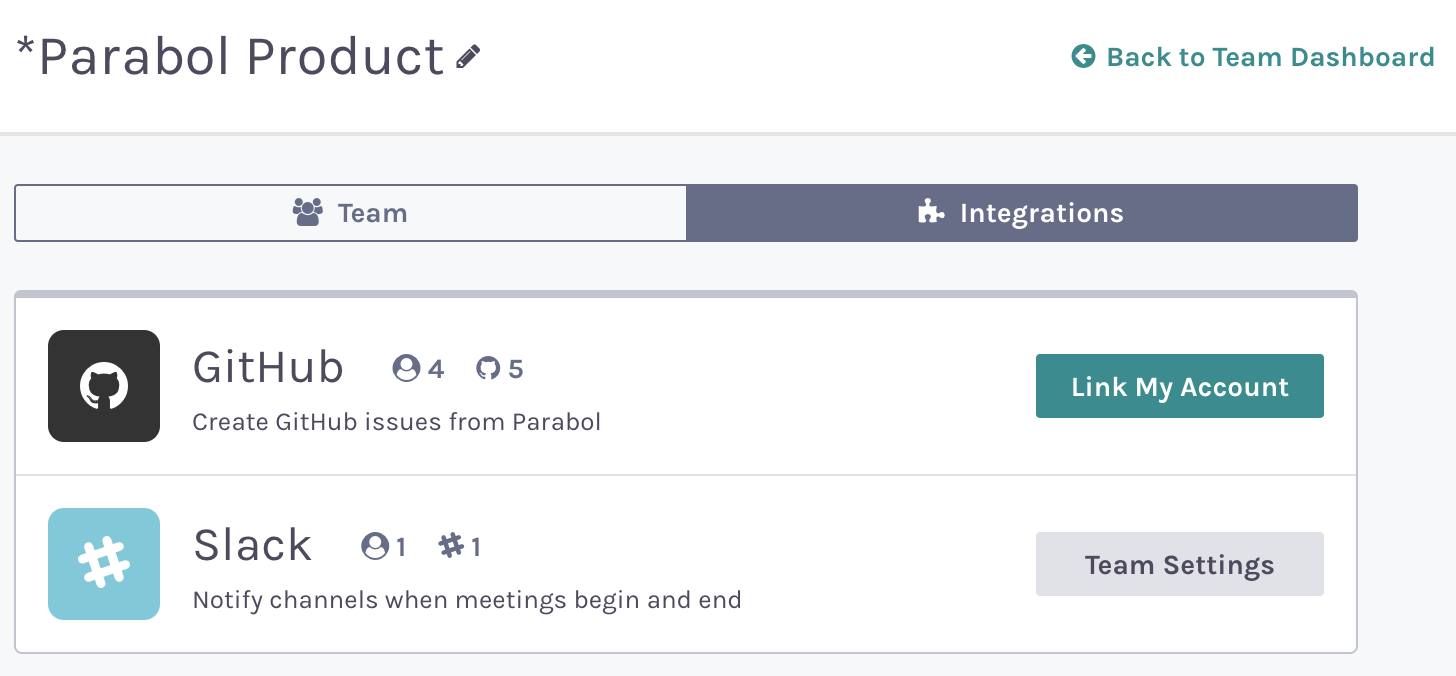
Task: Go back to Team Dashboard link text
Action: (1270, 57)
